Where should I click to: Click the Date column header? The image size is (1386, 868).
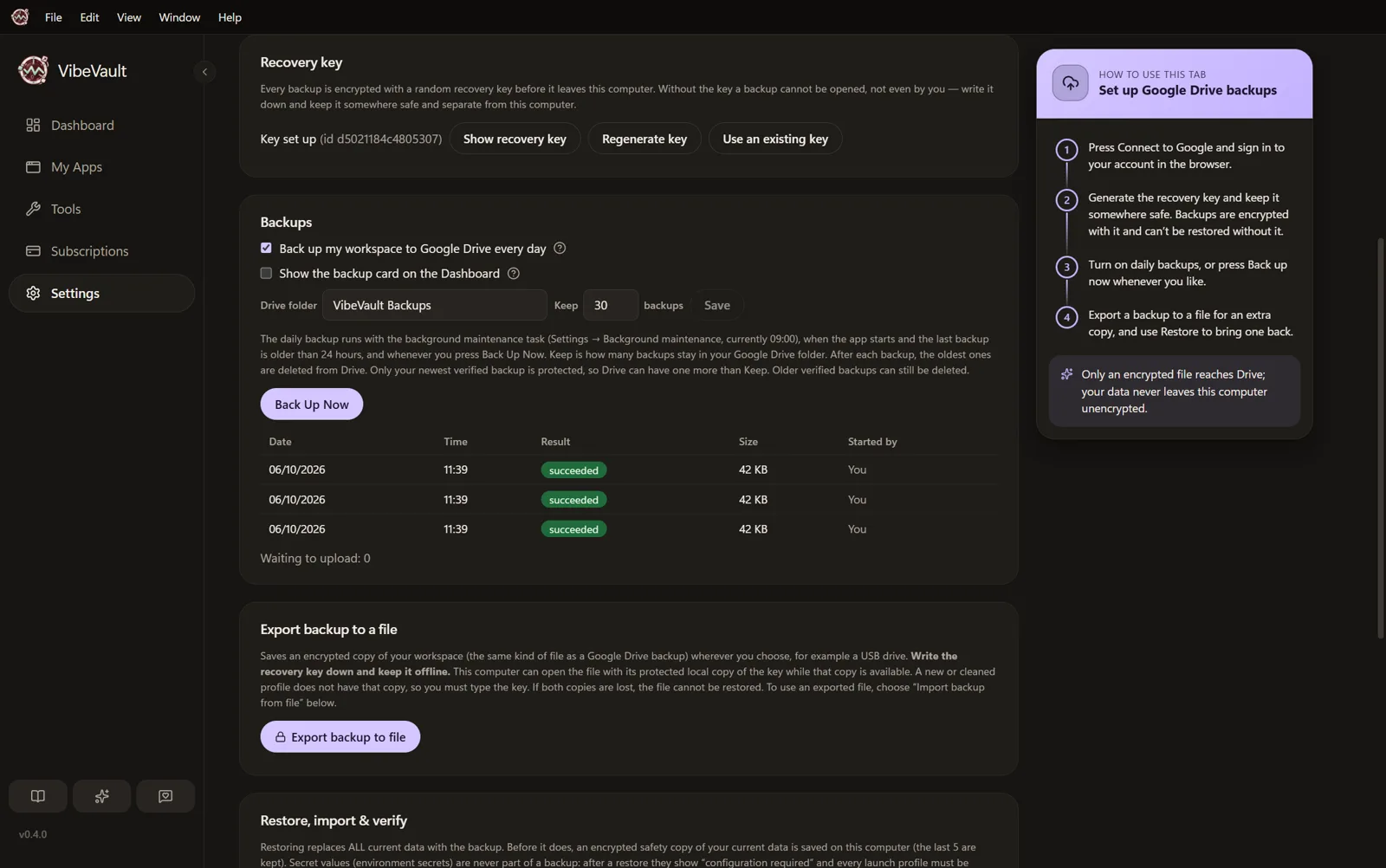(x=280, y=442)
